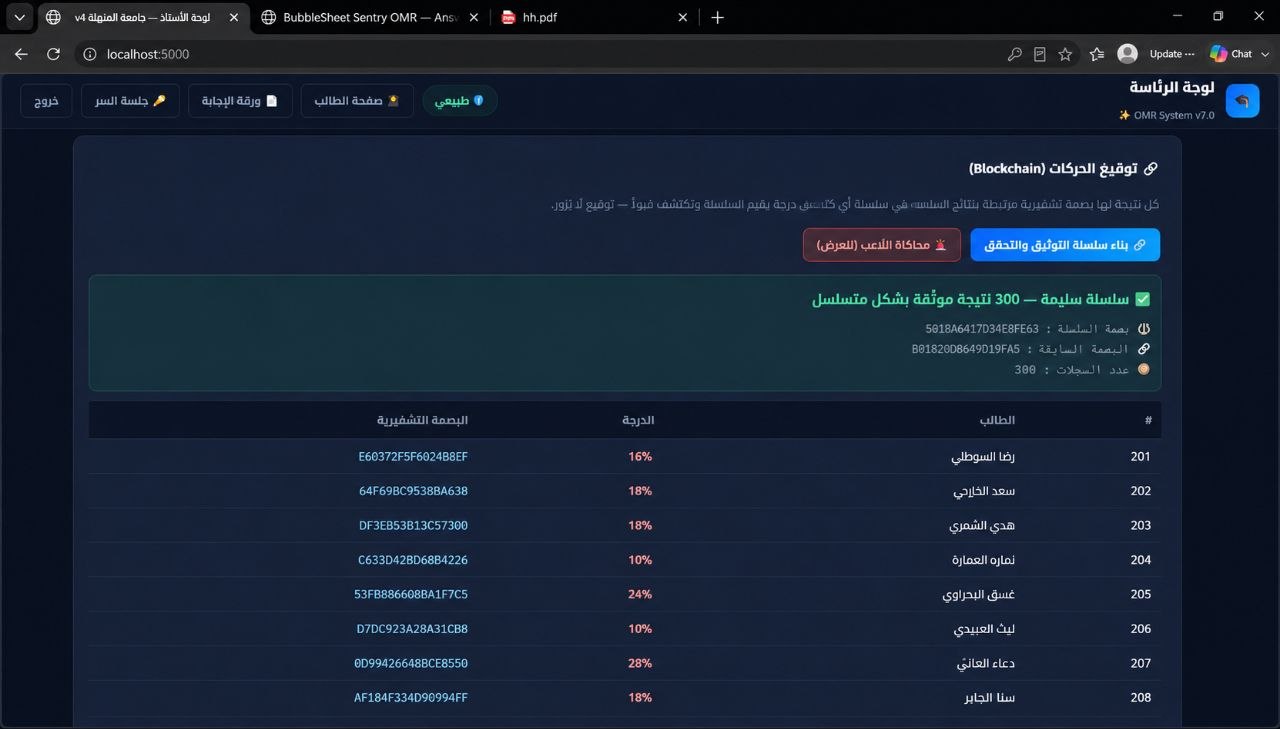This screenshot has height=729, width=1280.
Task: Click the الطالب column header
Action: point(997,420)
